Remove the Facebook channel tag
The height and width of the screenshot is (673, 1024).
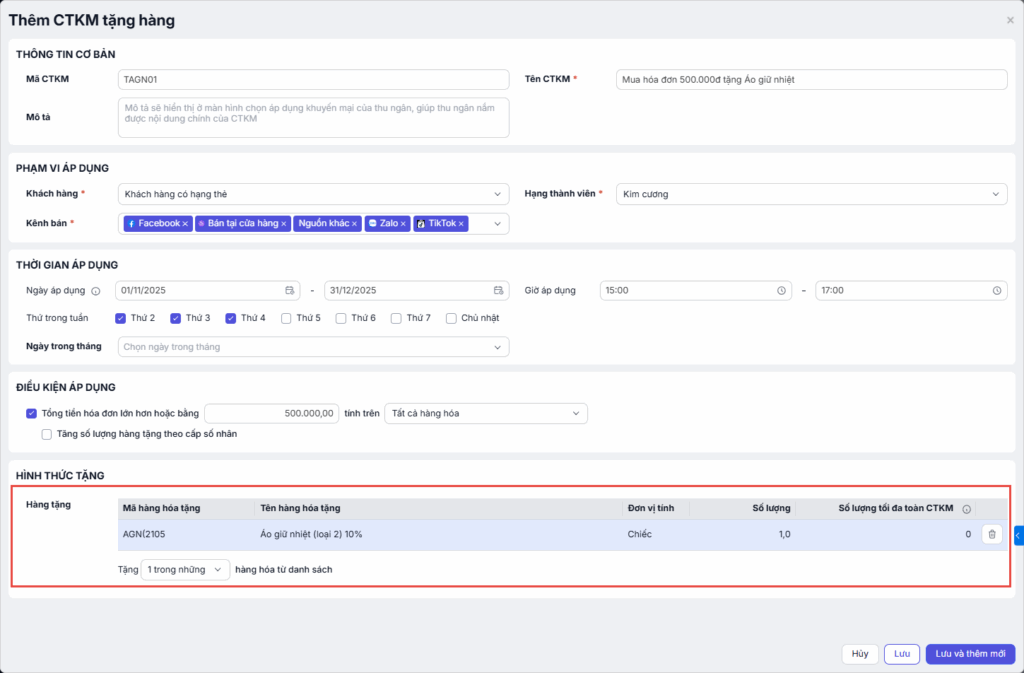coord(185,224)
